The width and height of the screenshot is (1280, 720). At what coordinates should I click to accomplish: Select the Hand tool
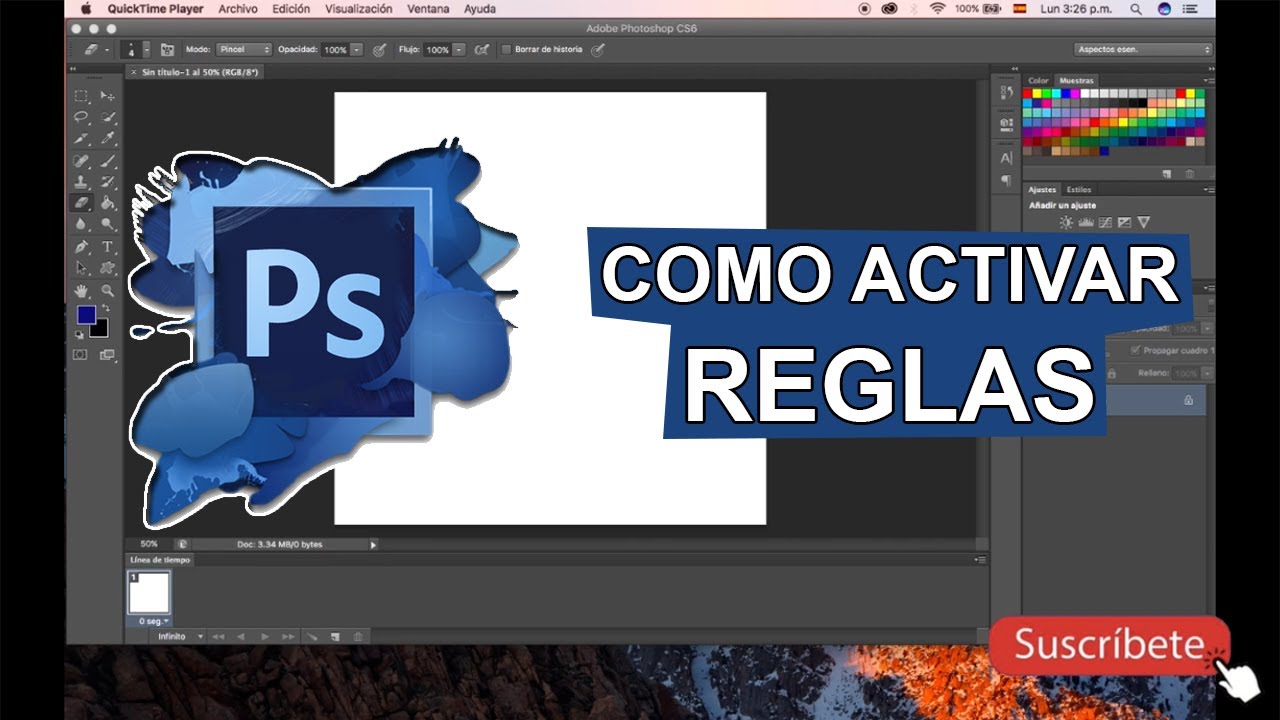[81, 291]
